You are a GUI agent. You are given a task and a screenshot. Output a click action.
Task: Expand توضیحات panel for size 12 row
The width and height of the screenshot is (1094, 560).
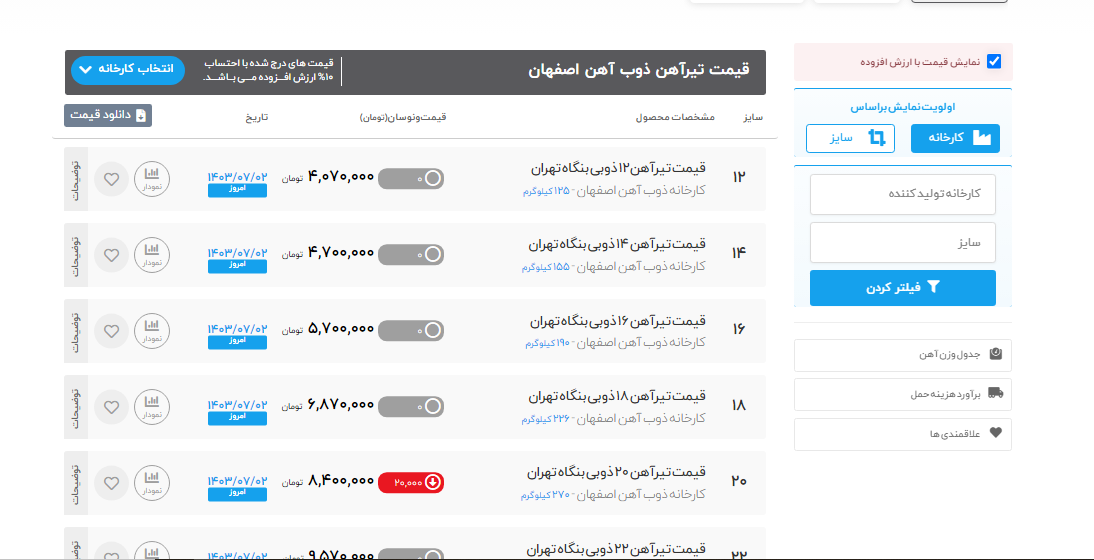[76, 179]
